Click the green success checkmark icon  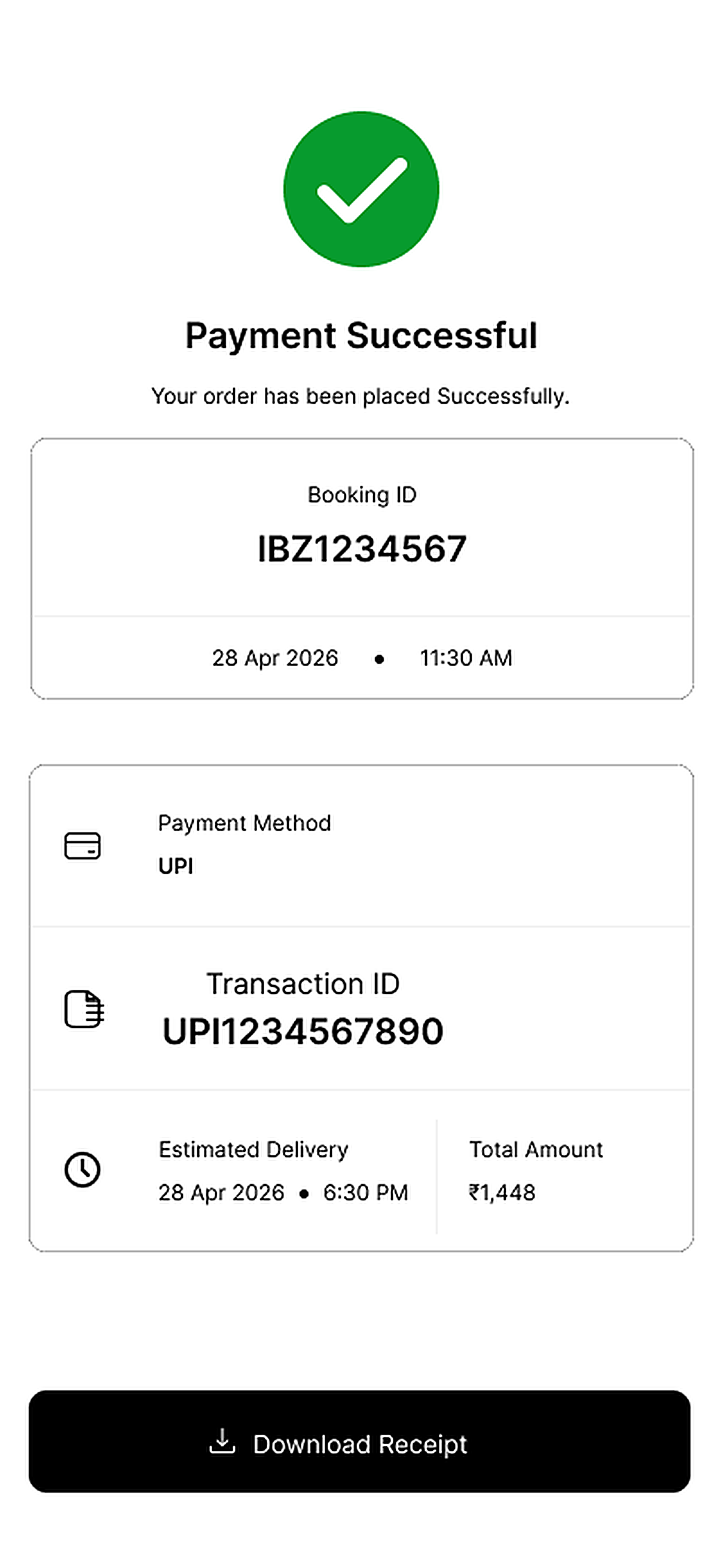[x=361, y=189]
